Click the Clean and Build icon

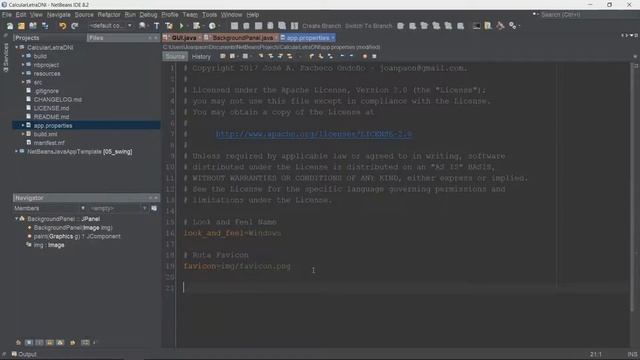[169, 26]
